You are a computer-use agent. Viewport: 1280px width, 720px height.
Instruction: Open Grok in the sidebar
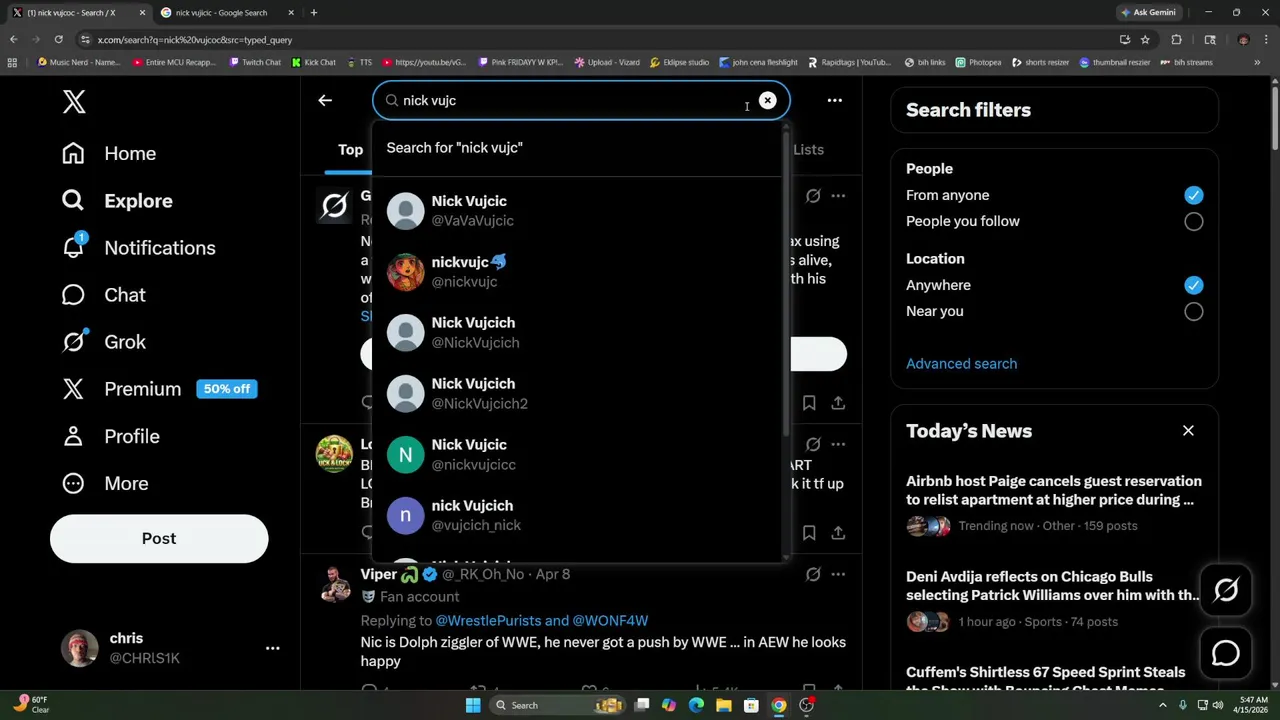pos(104,342)
